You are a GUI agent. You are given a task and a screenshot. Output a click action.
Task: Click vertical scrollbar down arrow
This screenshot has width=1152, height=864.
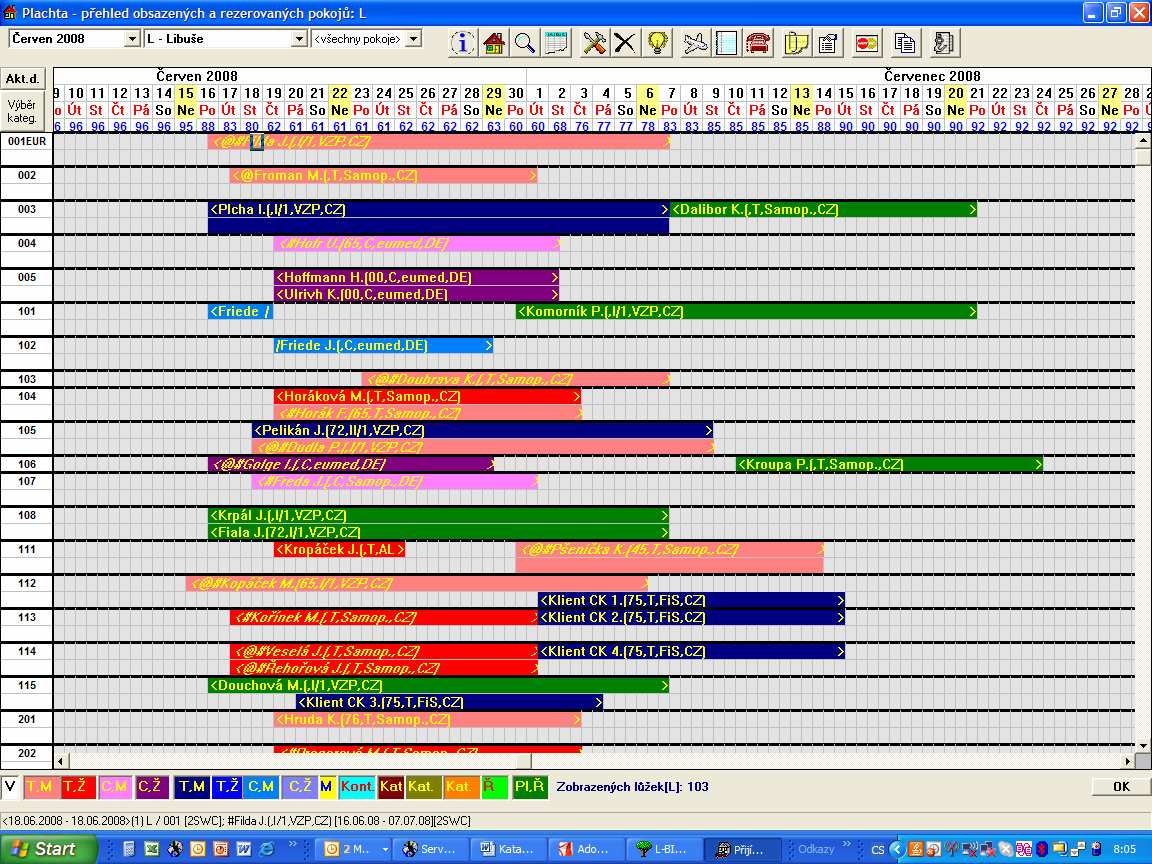[x=1143, y=746]
